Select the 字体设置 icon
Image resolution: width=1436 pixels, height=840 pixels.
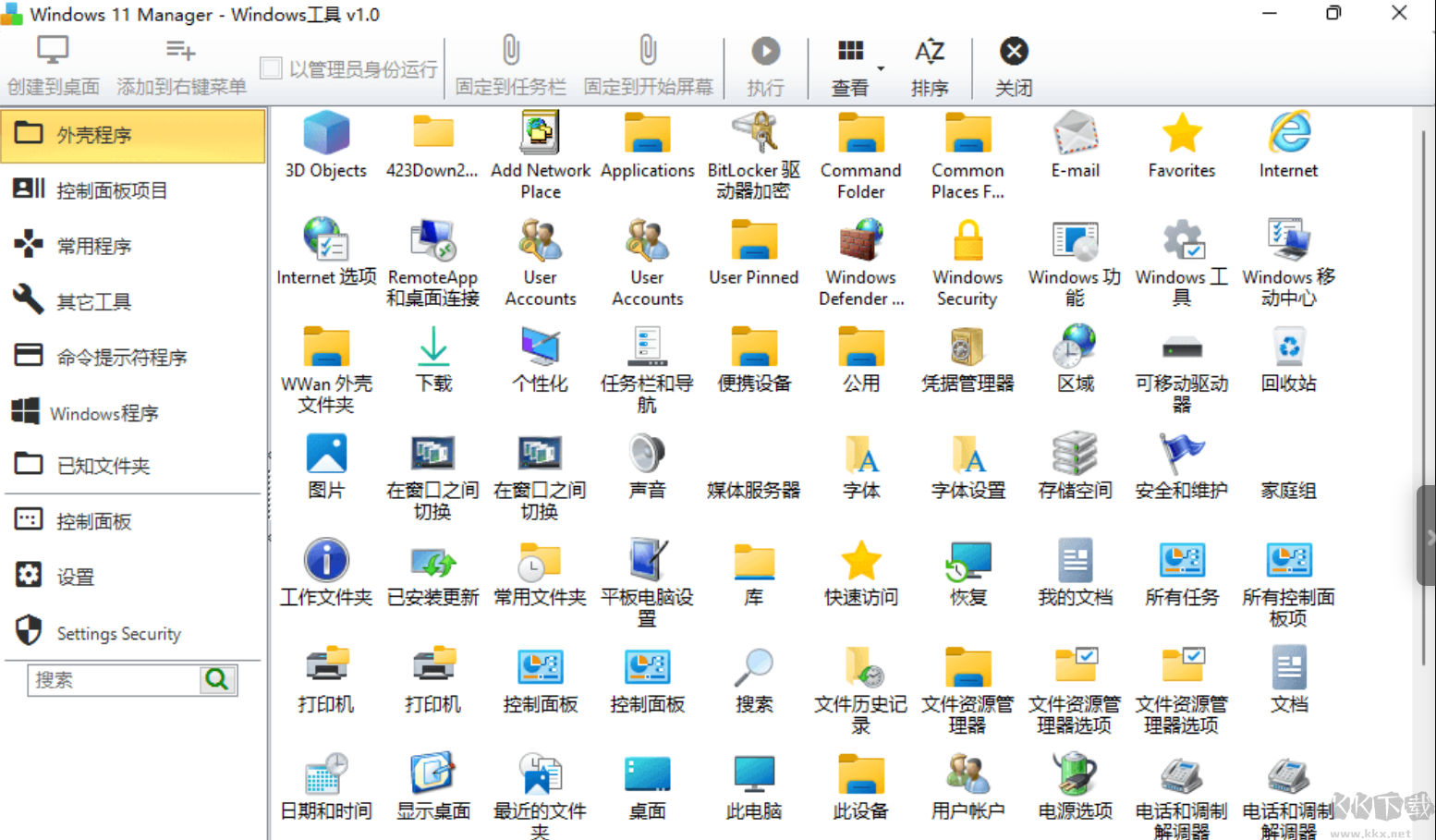(967, 454)
